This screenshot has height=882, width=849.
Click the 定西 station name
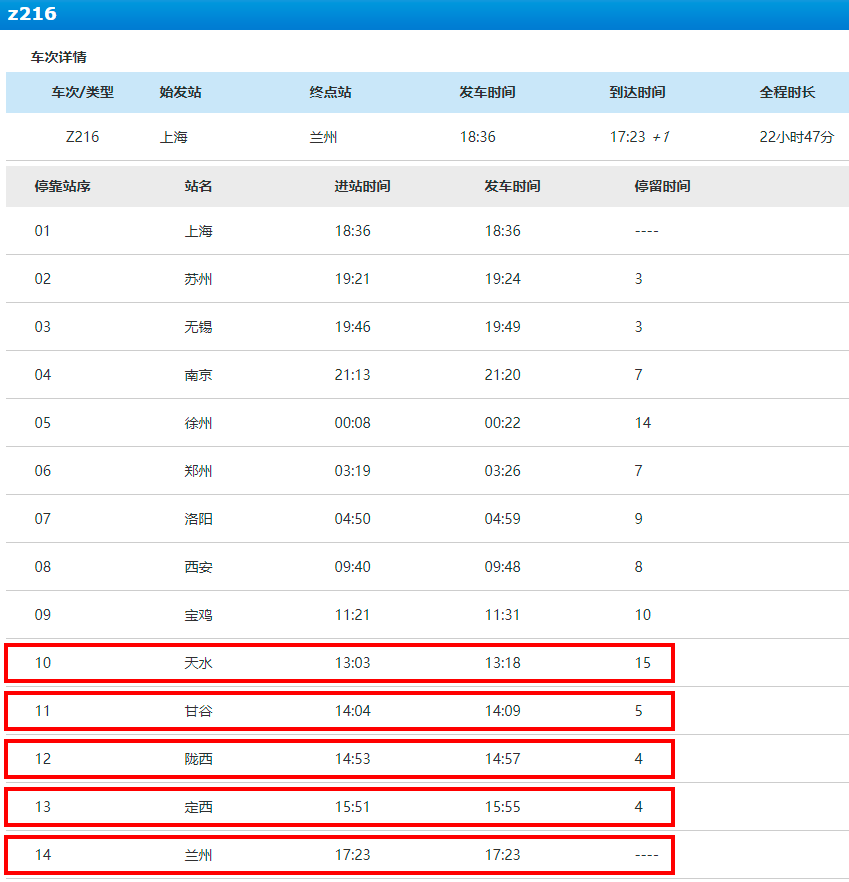tap(198, 807)
